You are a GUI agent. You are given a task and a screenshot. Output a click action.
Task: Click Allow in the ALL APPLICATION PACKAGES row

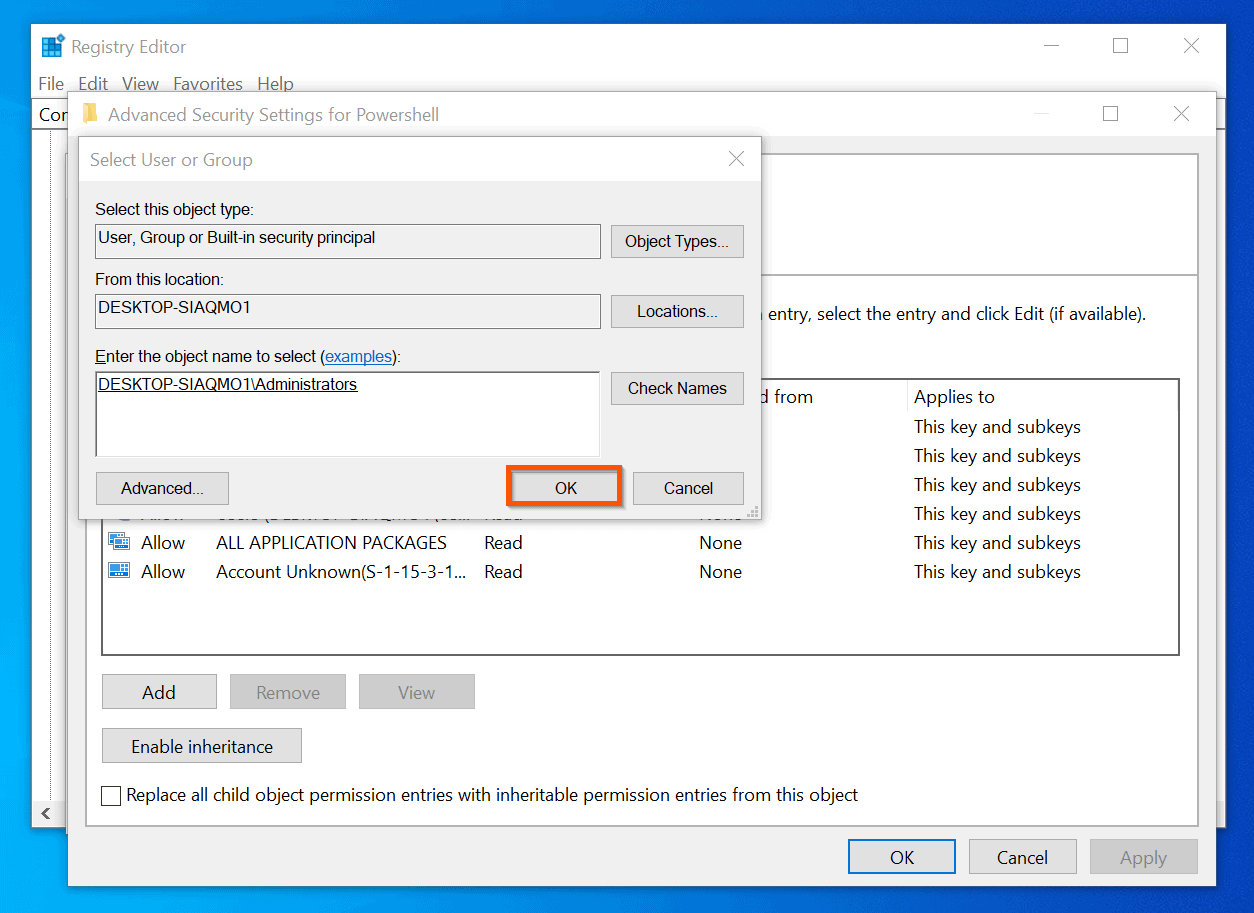point(163,543)
